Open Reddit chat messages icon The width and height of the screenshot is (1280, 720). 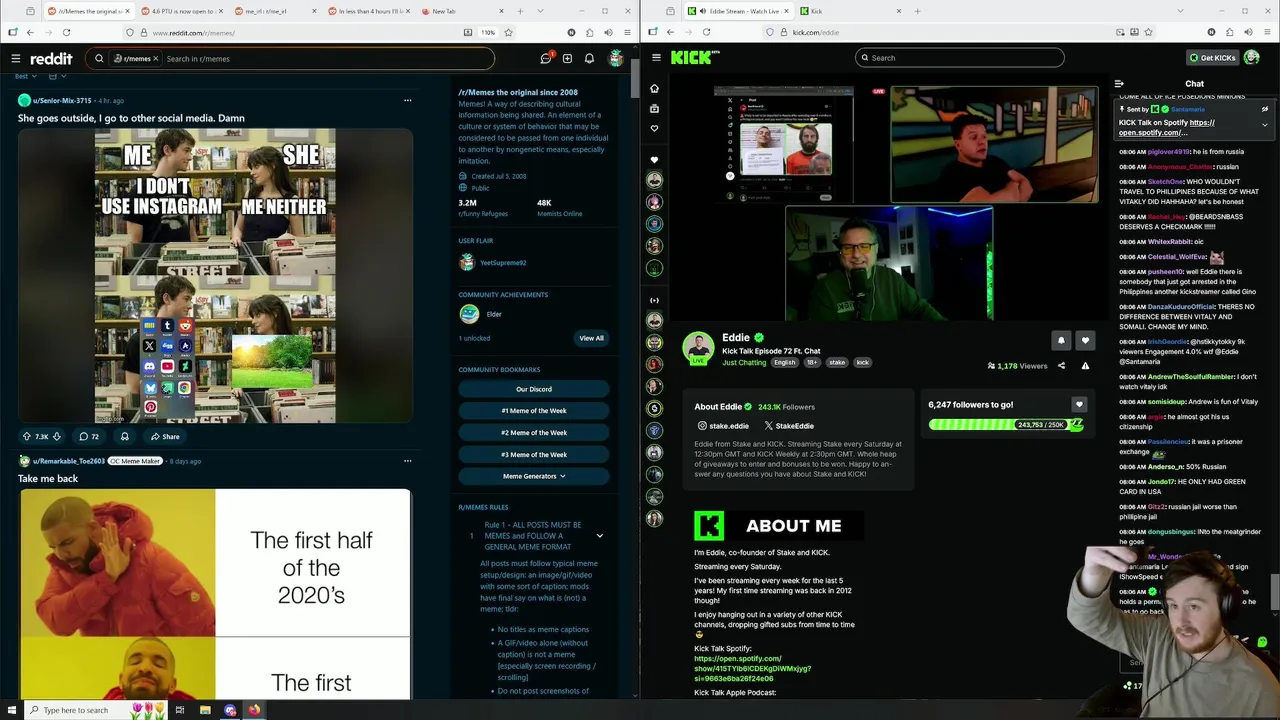(x=546, y=58)
